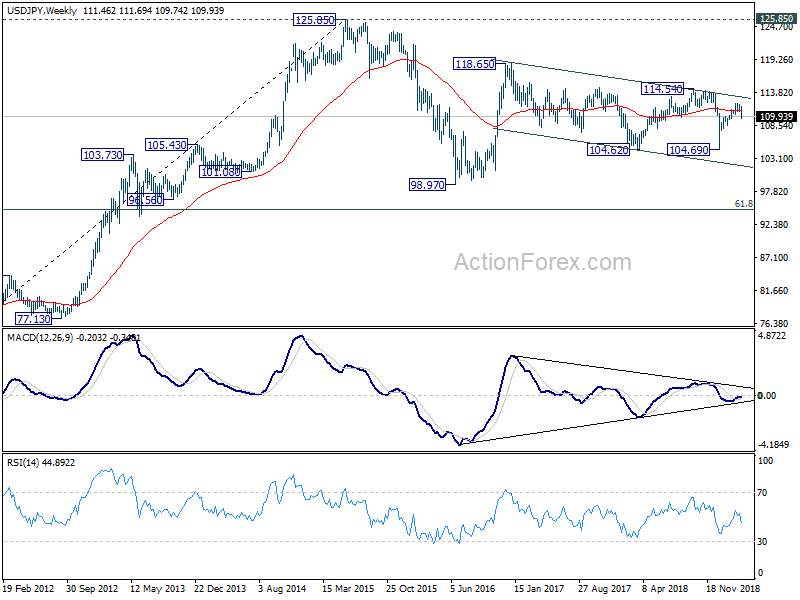Click the 104.690 price label
Image resolution: width=800 pixels, height=600 pixels.
689,149
